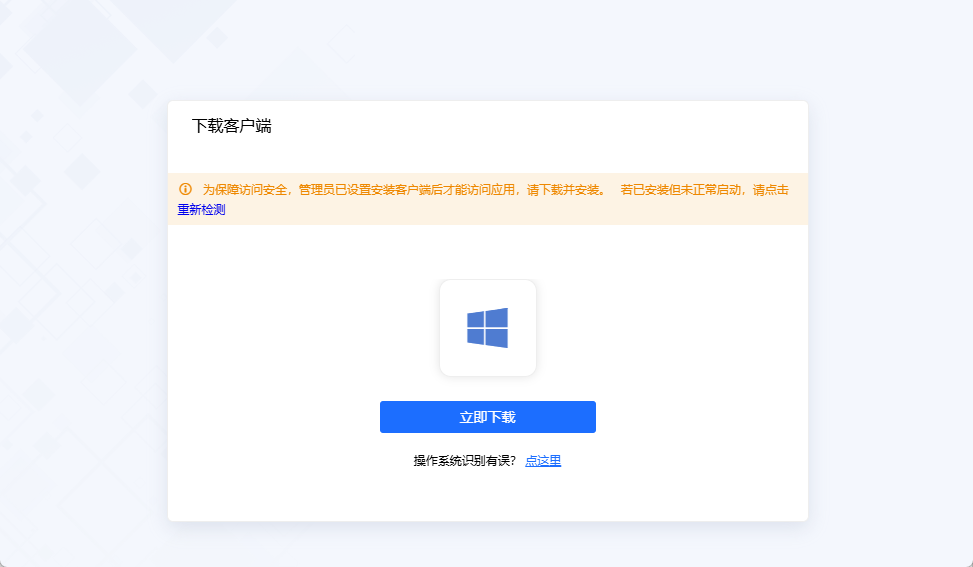Click the decorative squares in the top-left background
Screen dimensions: 973x567
[x=80, y=50]
